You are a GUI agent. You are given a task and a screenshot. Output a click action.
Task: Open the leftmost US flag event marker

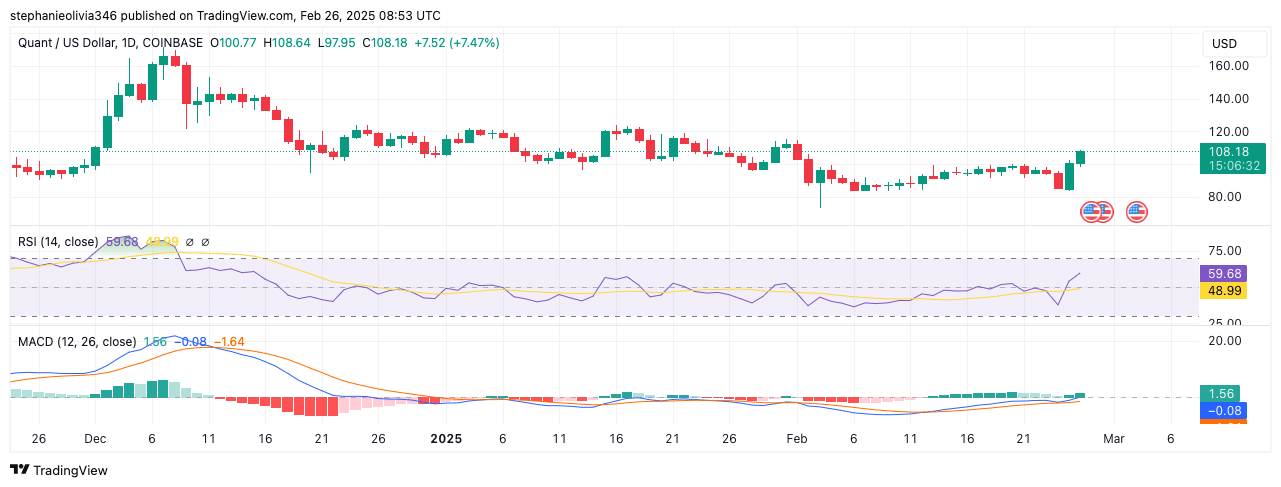pos(1090,211)
